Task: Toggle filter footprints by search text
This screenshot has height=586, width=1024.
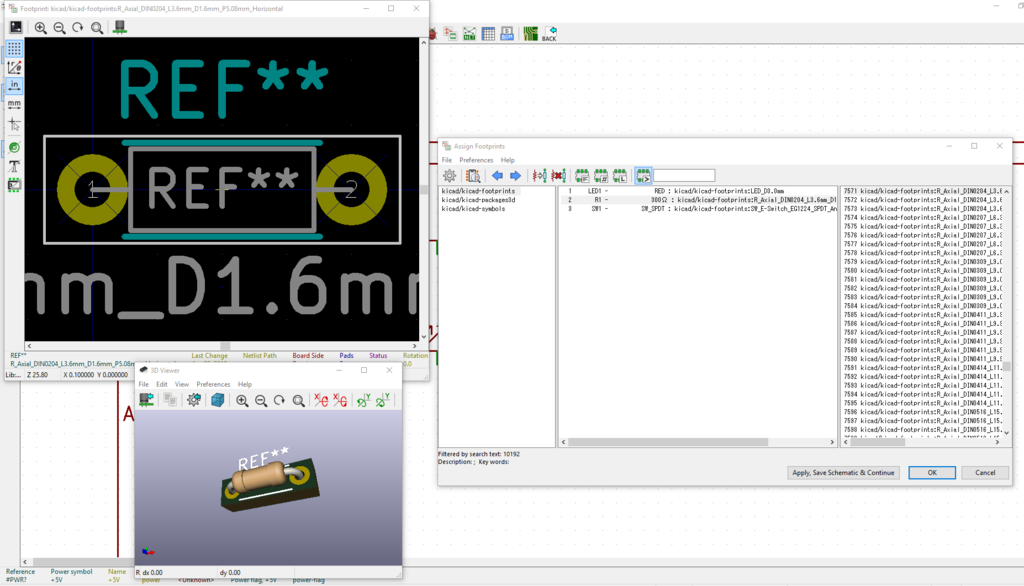Action: 643,176
